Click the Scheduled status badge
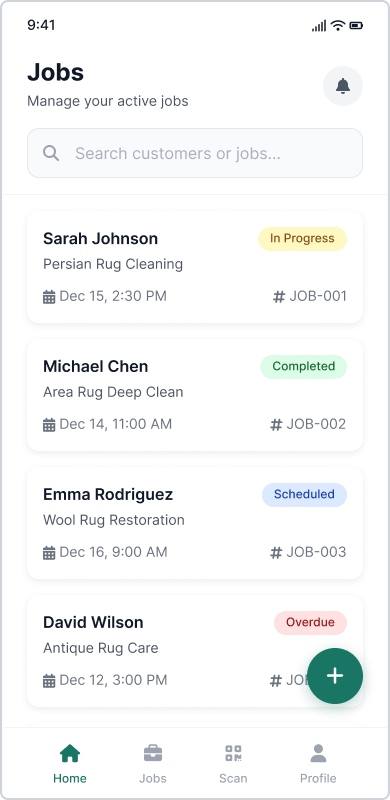 click(x=304, y=495)
